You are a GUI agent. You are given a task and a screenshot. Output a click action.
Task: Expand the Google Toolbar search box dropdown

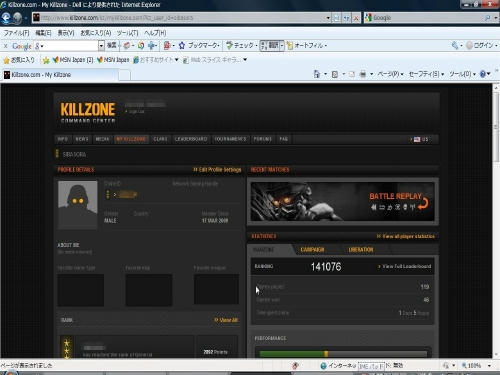point(101,46)
